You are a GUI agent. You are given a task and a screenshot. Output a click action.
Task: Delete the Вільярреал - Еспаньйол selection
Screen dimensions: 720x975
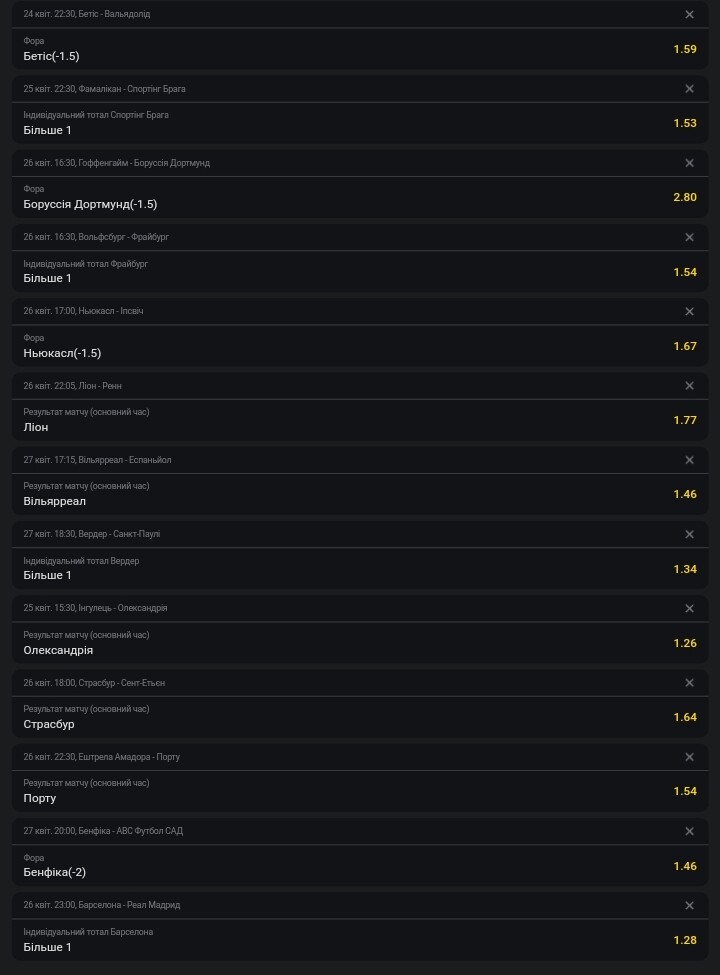(x=689, y=460)
